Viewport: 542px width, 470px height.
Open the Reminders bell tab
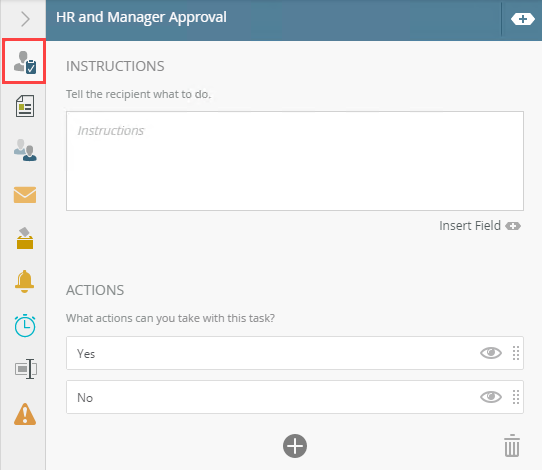pos(25,281)
